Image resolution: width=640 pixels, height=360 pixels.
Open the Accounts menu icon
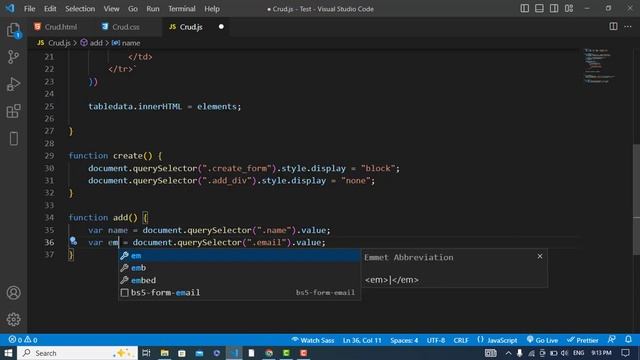click(x=13, y=293)
